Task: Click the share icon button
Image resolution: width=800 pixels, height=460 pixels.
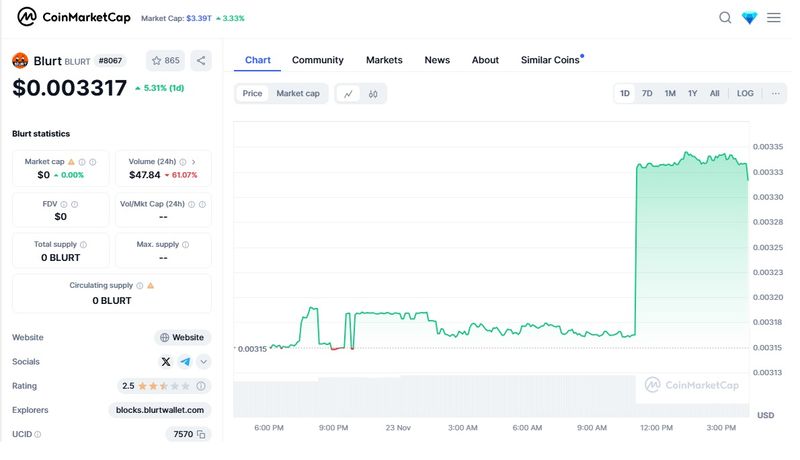Action: click(x=201, y=60)
